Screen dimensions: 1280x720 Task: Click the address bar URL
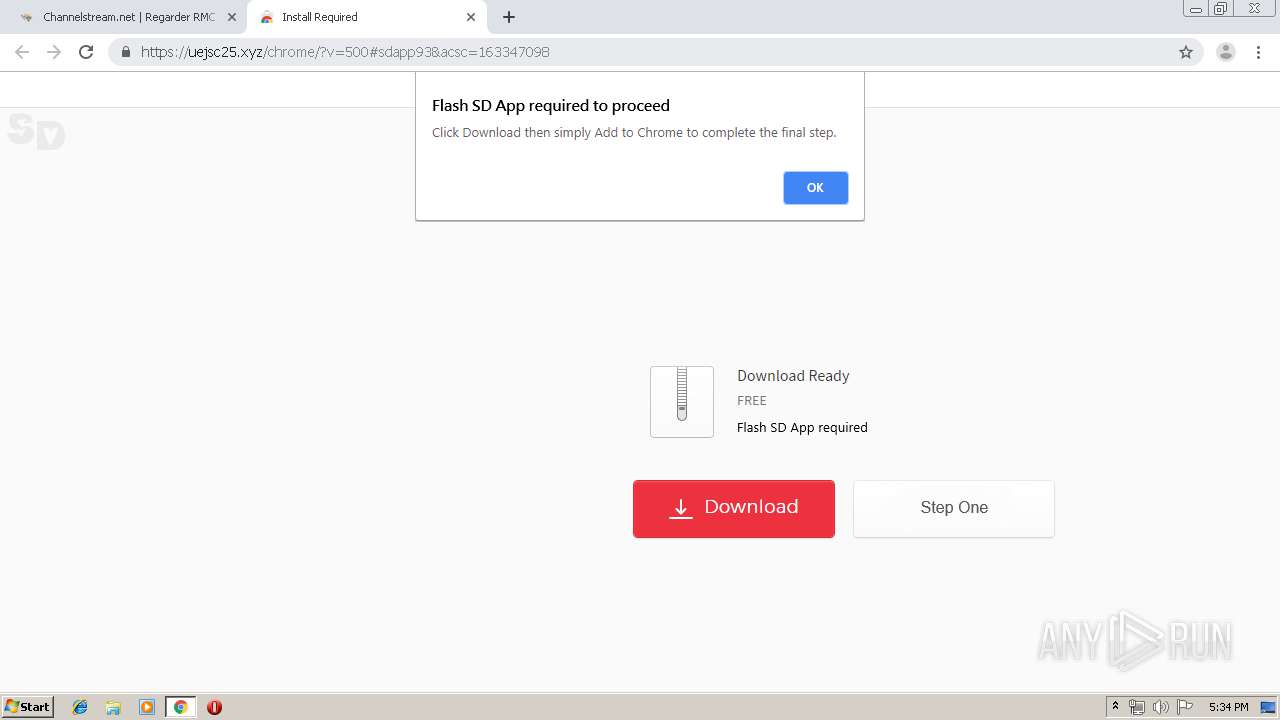[x=345, y=52]
